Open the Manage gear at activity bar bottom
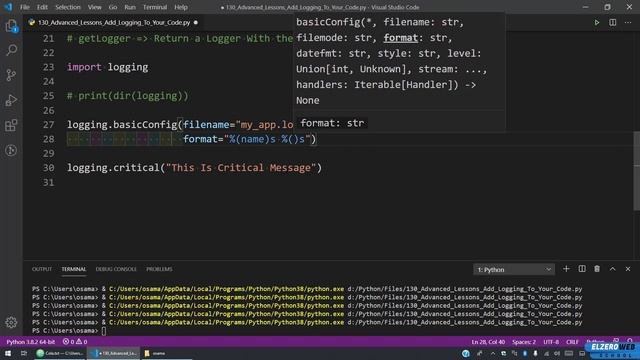The height and width of the screenshot is (360, 640). point(11,322)
